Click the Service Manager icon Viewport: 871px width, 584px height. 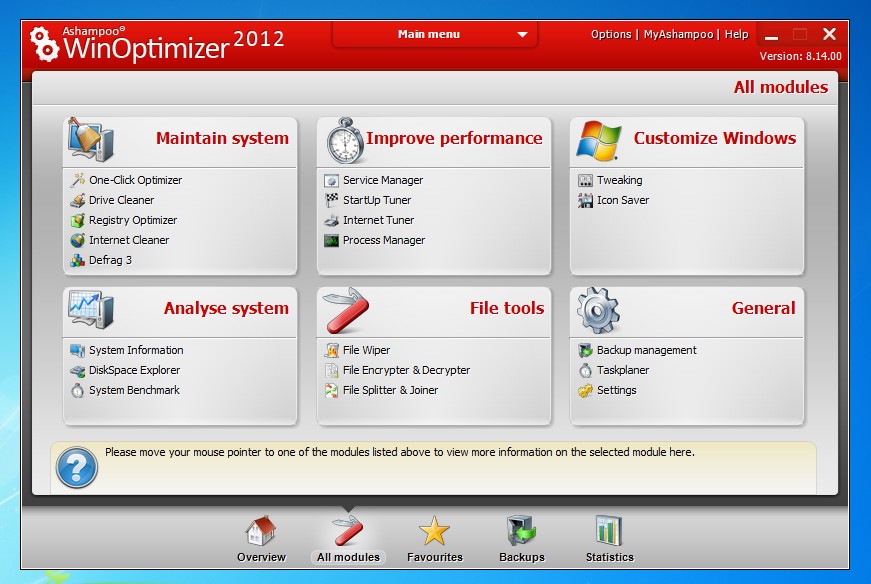[332, 180]
